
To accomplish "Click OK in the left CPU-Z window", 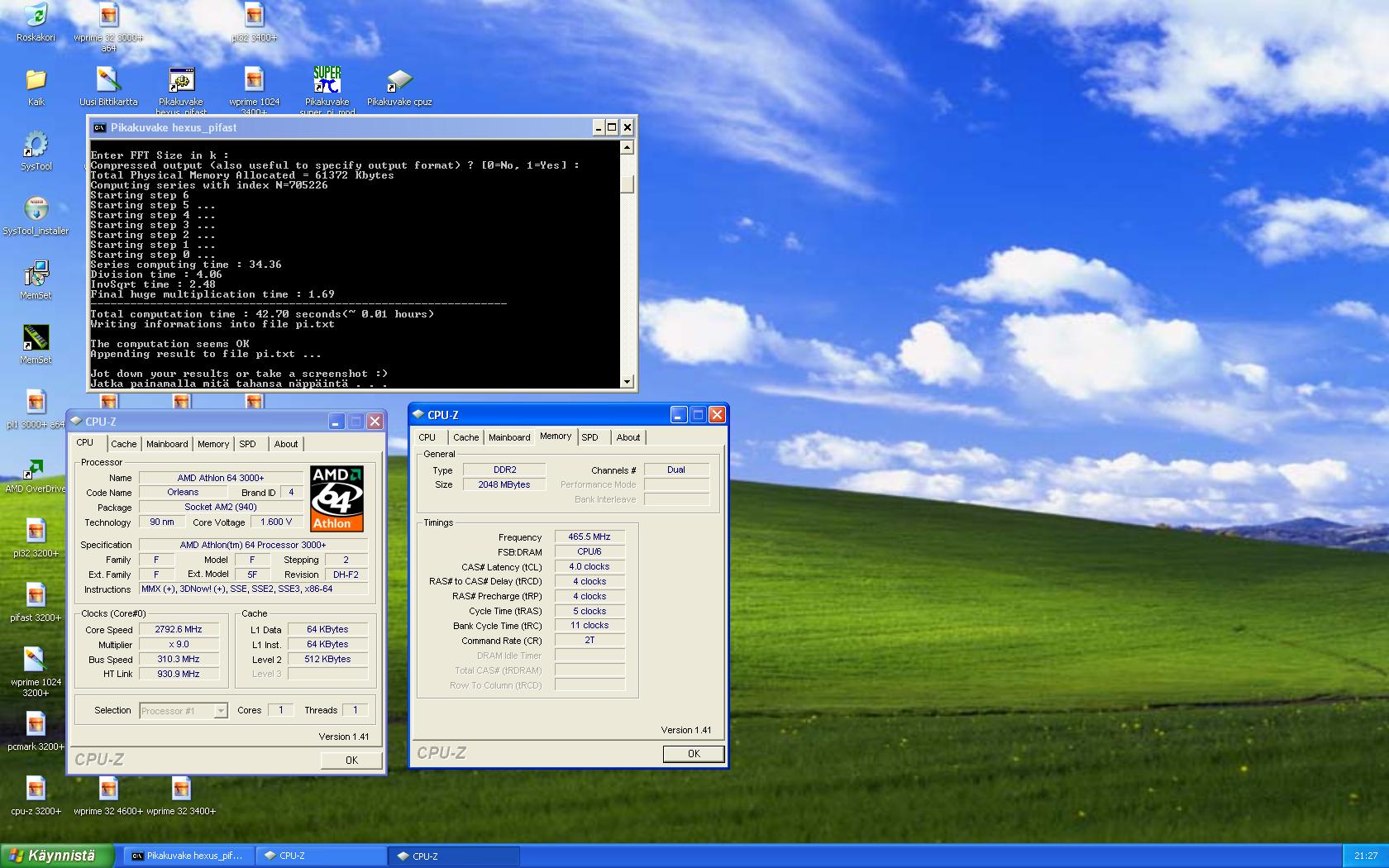I will point(351,760).
